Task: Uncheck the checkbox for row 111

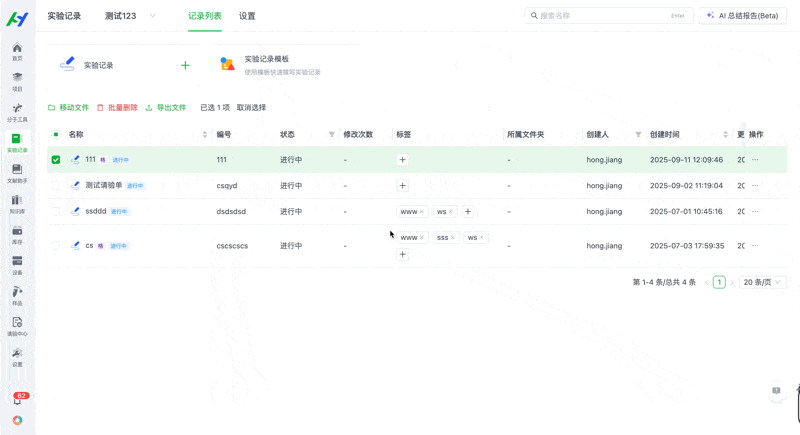Action: pyautogui.click(x=56, y=160)
